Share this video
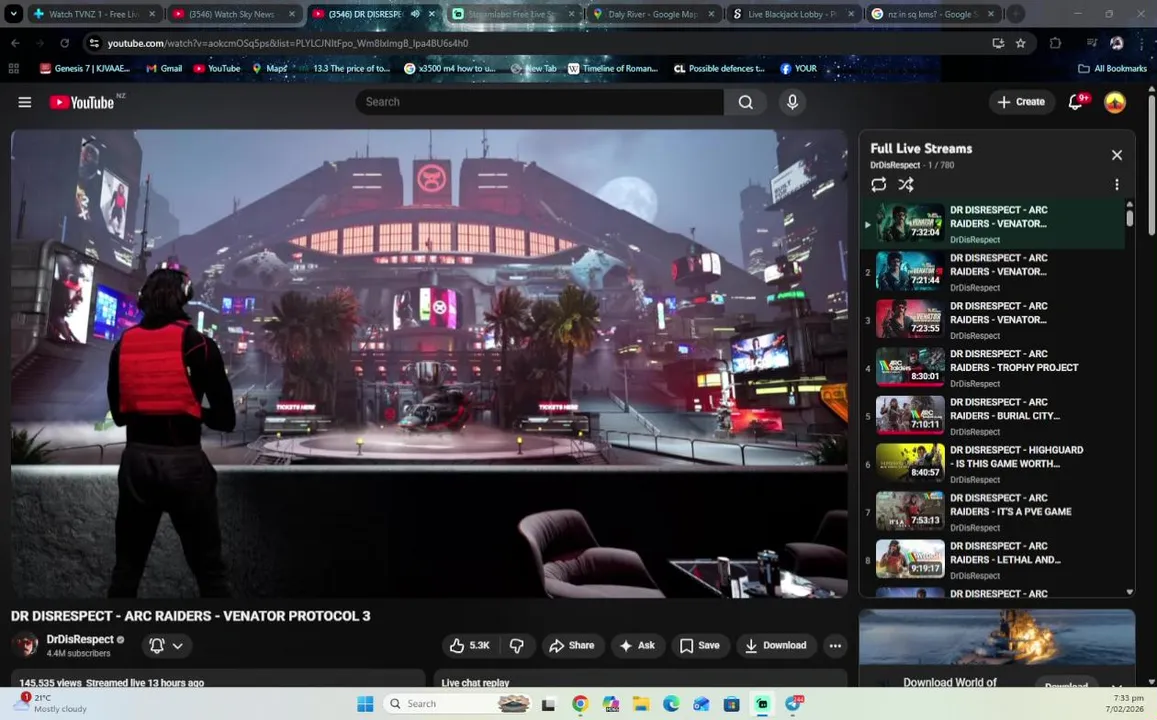This screenshot has height=720, width=1157. [572, 645]
